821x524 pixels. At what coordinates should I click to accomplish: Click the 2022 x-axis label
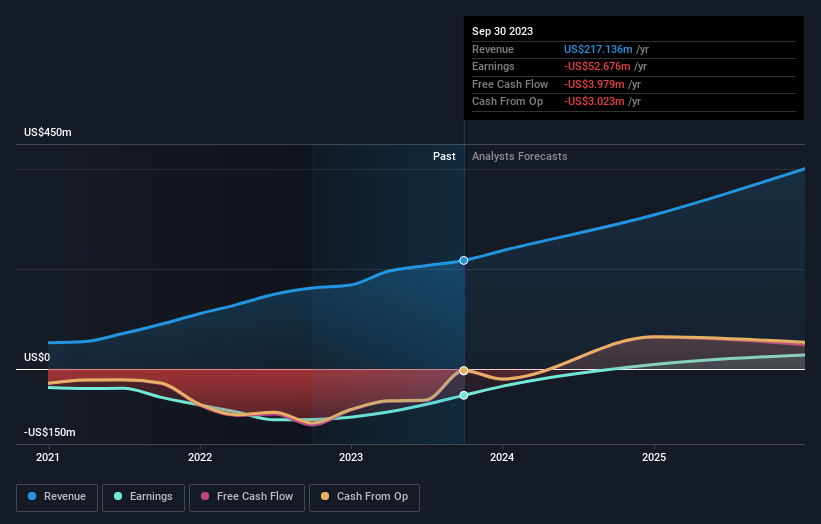200,457
